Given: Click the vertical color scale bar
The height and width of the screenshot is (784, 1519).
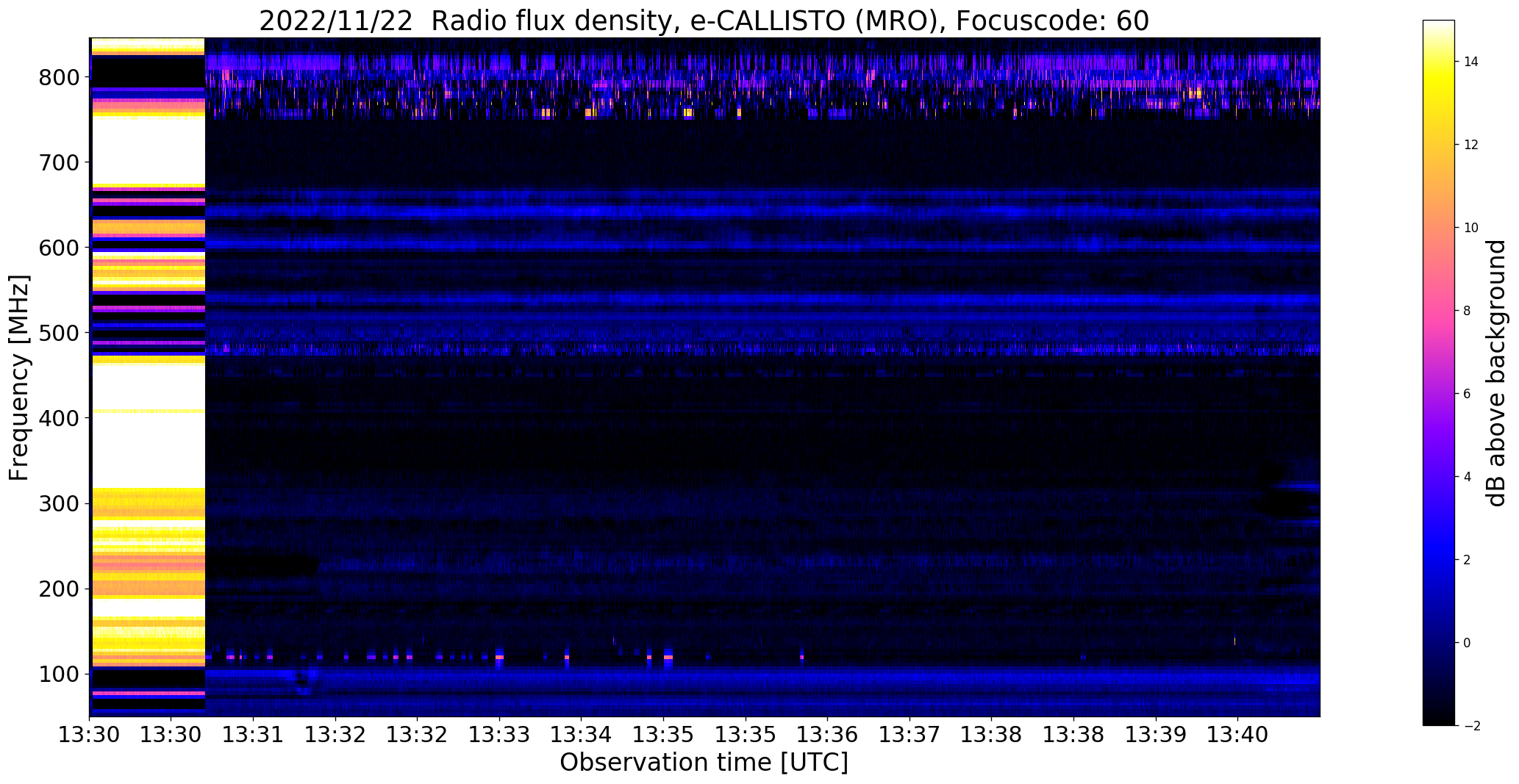Looking at the screenshot, I should pyautogui.click(x=1439, y=373).
